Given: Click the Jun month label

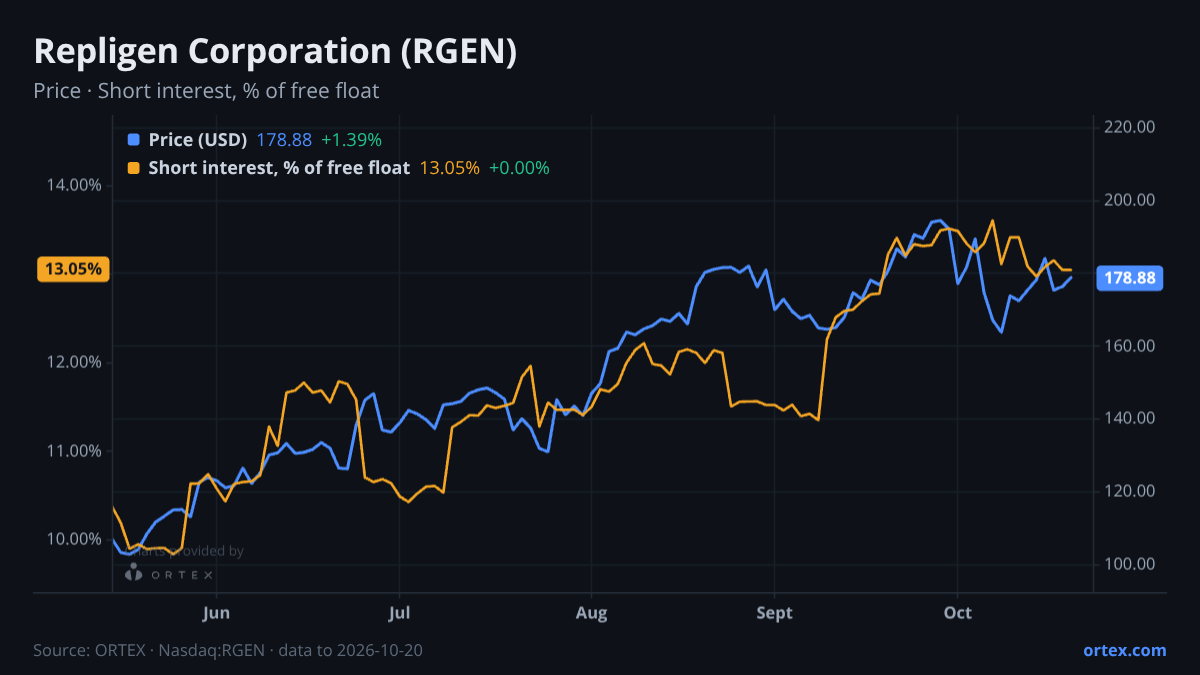Looking at the screenshot, I should coord(215,613).
